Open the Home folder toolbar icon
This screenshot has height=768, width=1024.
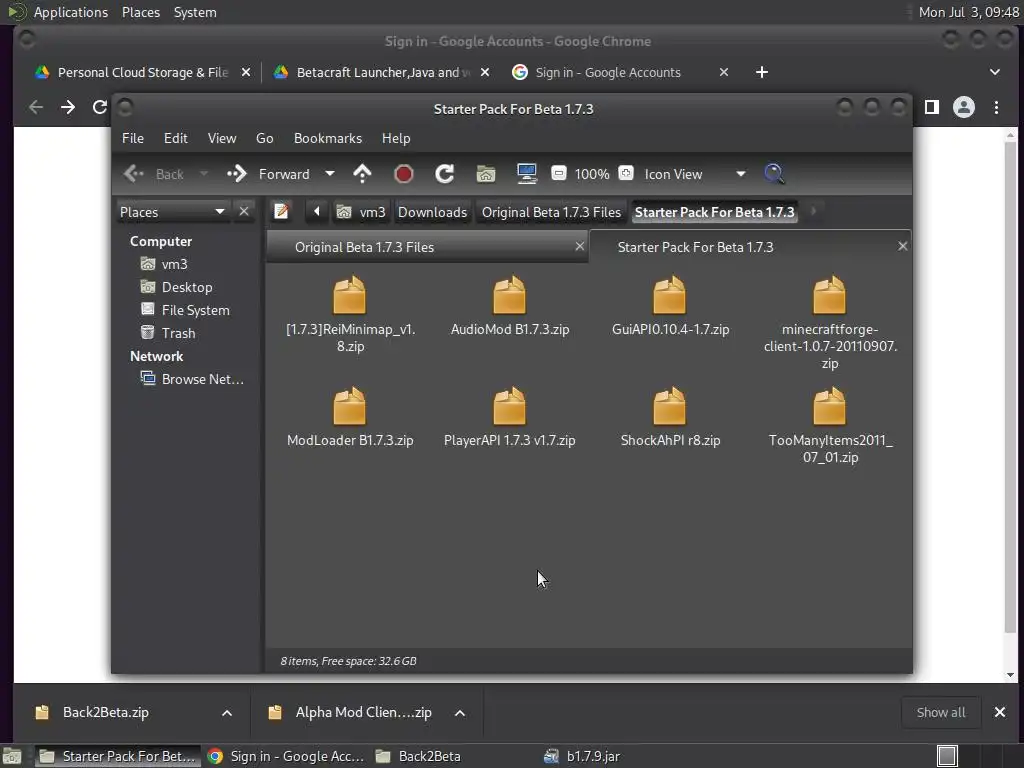[486, 174]
